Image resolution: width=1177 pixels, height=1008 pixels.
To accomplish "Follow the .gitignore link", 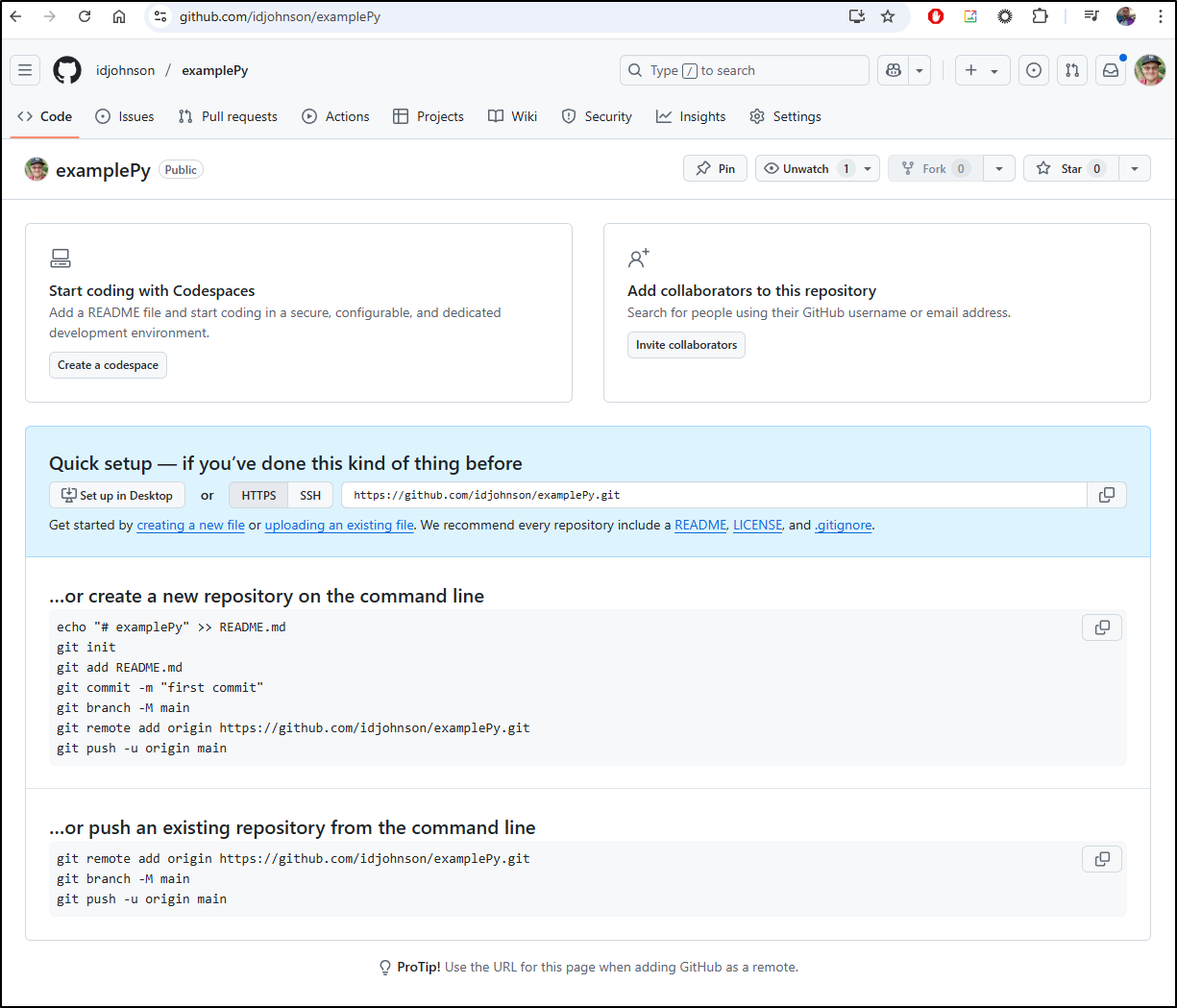I will click(x=844, y=525).
